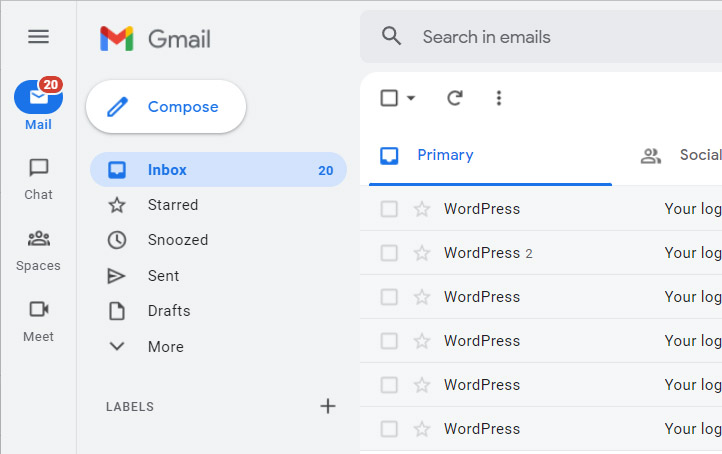Viewport: 722px width, 454px height.
Task: Click the Inbox unread count 20
Action: [x=326, y=171]
